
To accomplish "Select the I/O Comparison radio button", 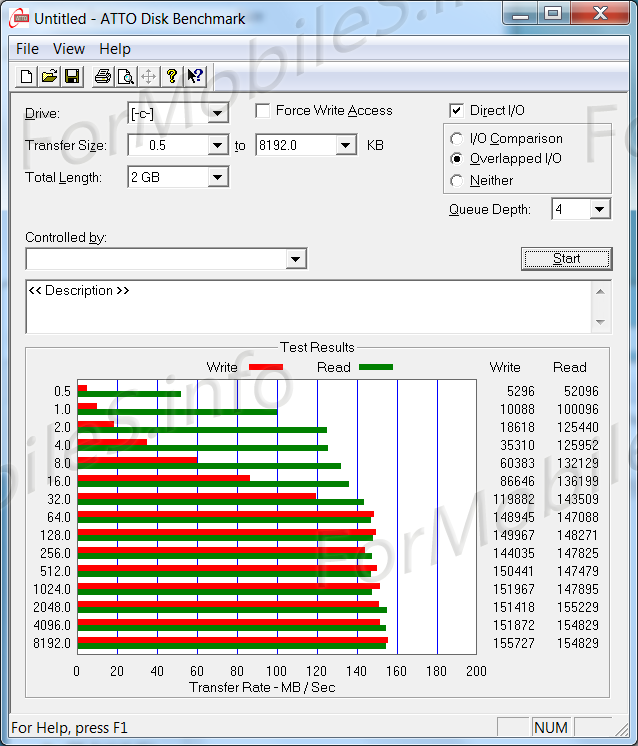I will coord(457,139).
